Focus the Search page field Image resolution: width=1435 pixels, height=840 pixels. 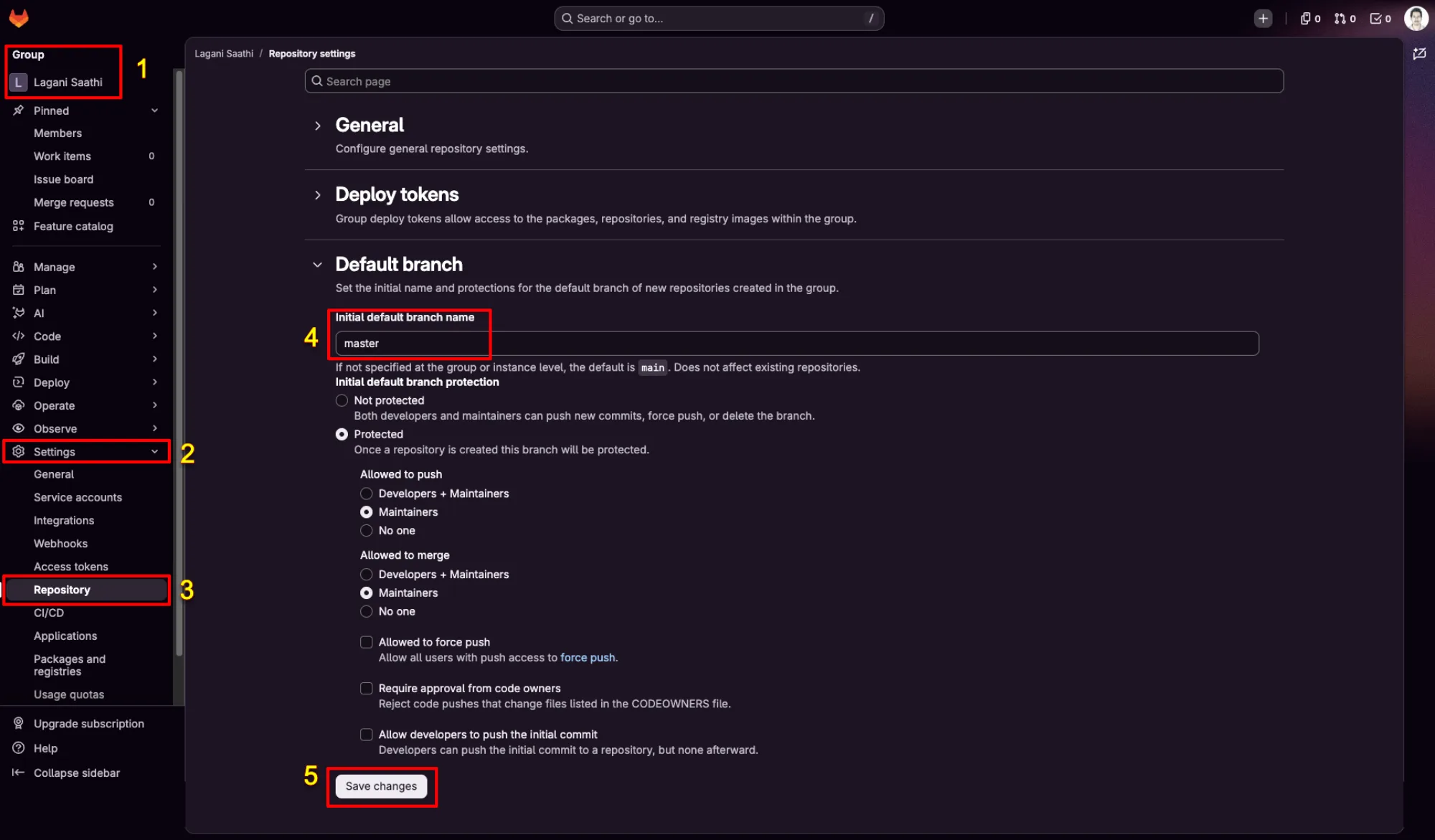click(794, 81)
